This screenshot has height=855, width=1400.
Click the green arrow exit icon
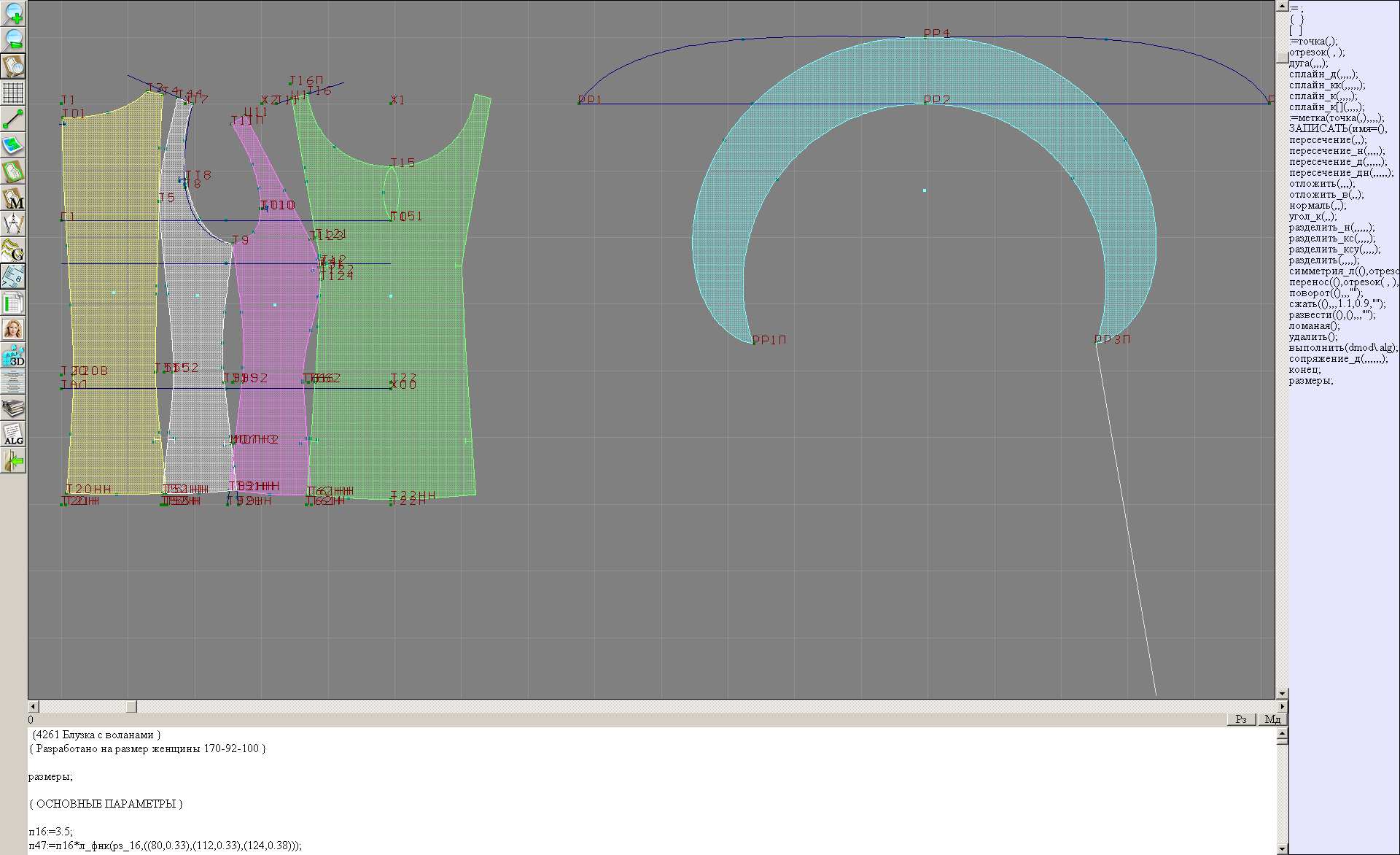pyautogui.click(x=13, y=460)
